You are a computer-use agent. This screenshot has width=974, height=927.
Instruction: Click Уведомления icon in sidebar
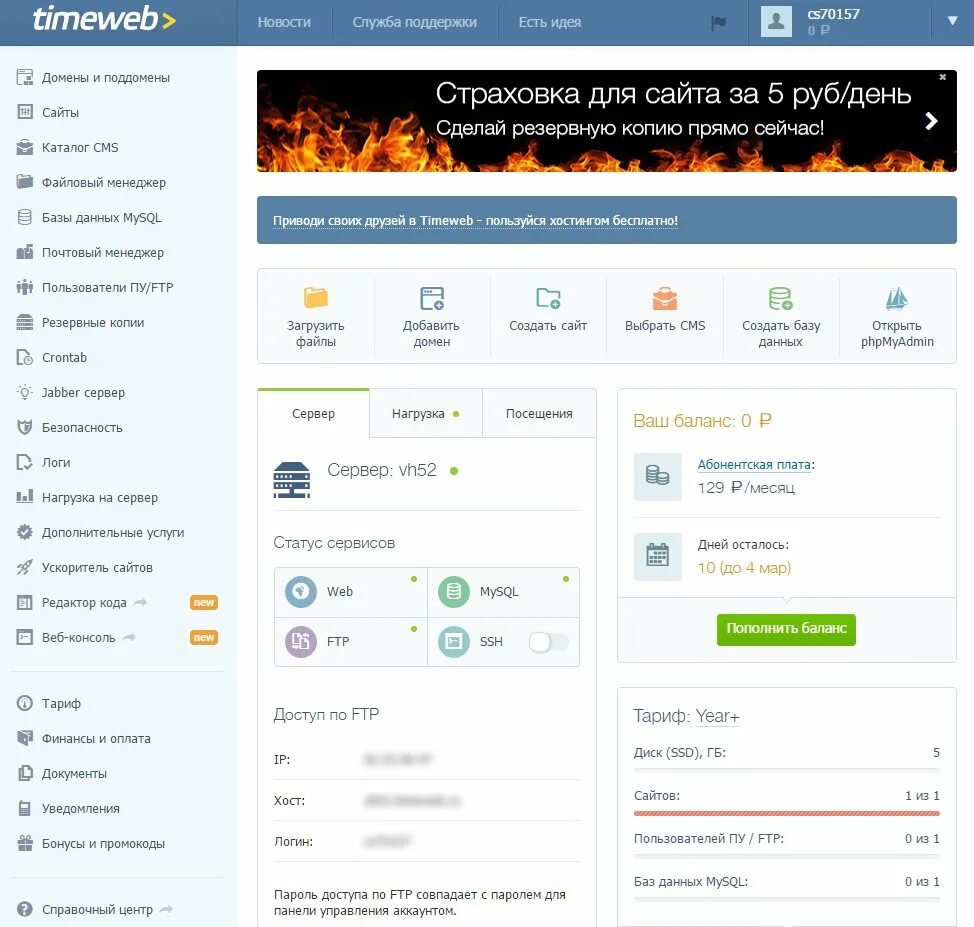click(x=25, y=808)
